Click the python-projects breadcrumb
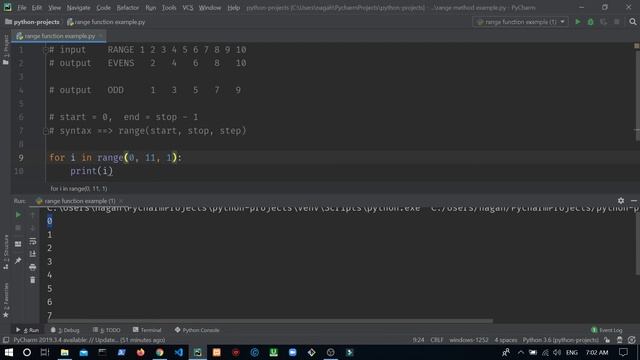Viewport: 640px width, 360px height. tap(32, 22)
